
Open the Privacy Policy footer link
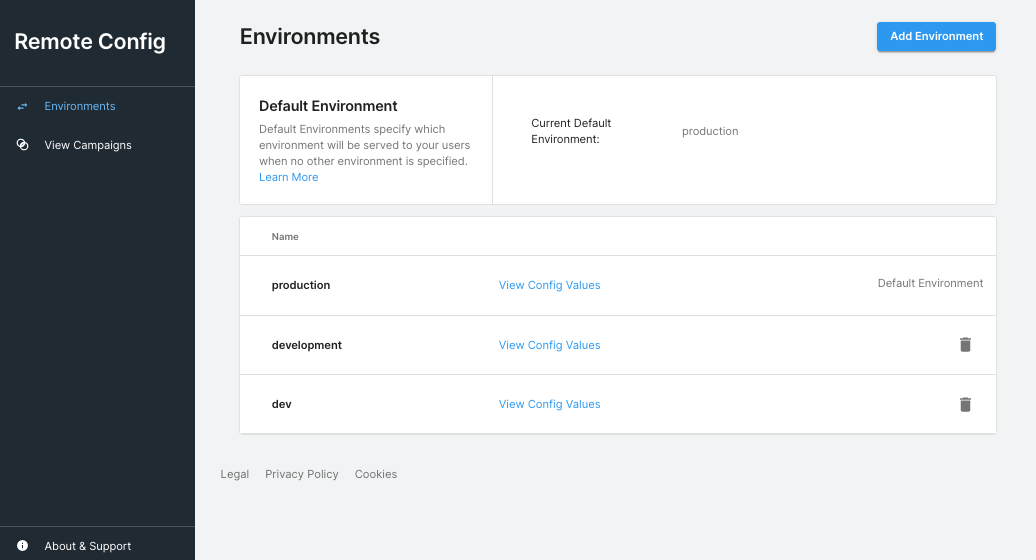point(301,474)
